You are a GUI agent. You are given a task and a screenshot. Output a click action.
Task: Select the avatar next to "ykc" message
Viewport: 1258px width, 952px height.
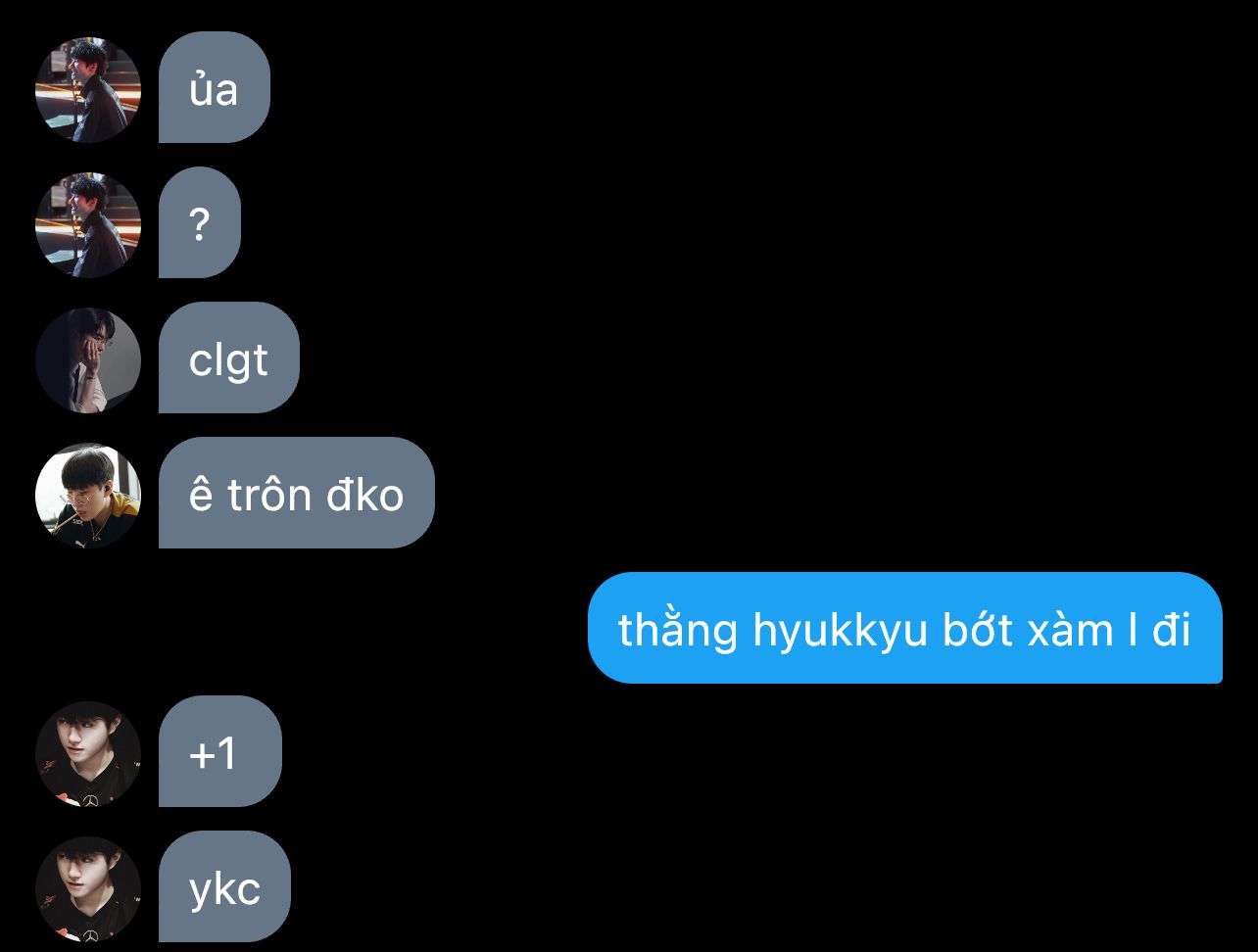tap(88, 889)
